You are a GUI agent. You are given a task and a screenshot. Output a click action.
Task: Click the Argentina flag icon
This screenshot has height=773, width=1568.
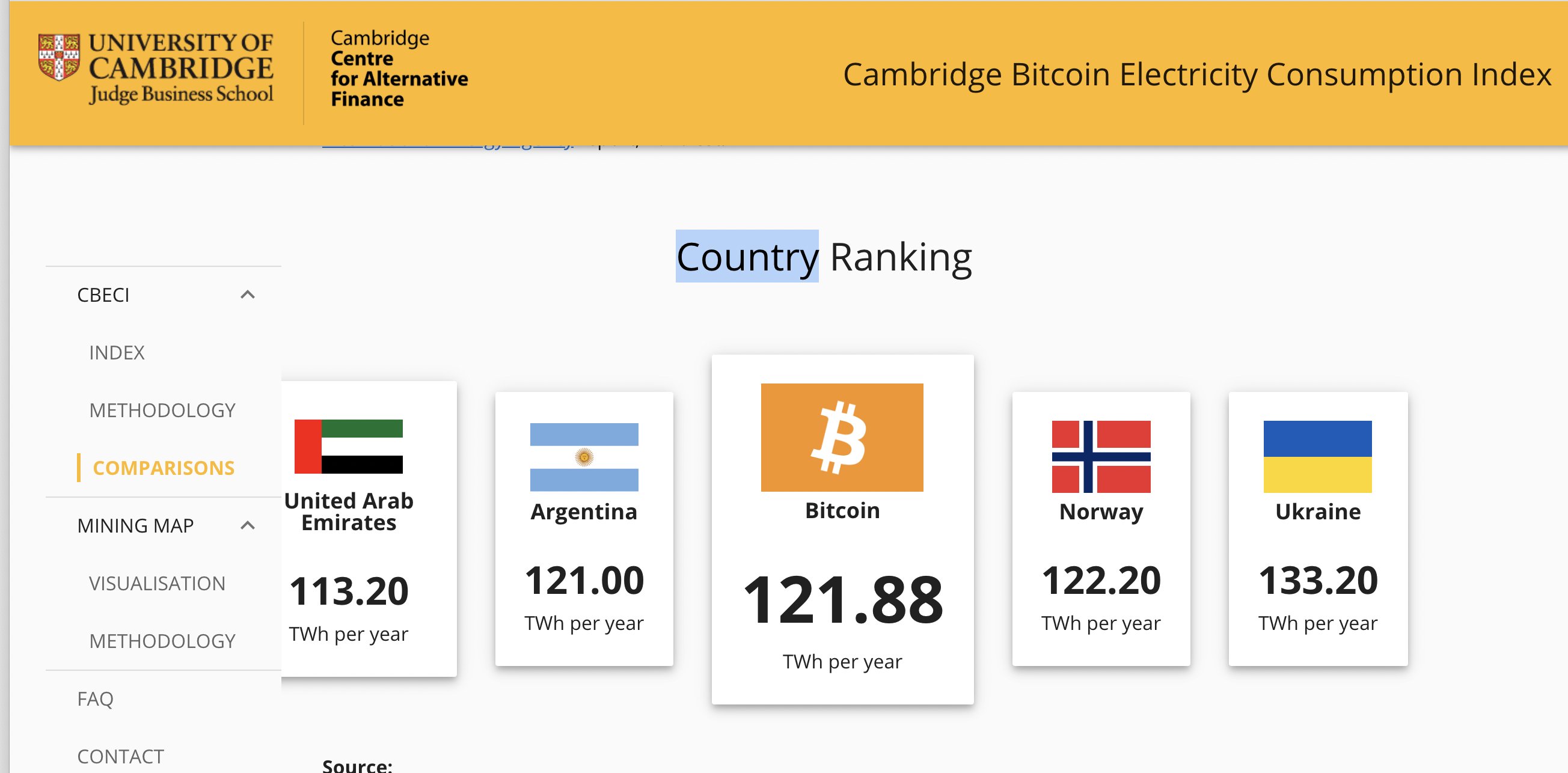click(x=584, y=457)
